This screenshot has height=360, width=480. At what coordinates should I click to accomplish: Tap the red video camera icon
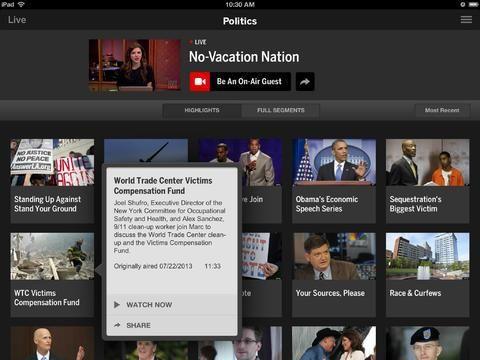(200, 81)
